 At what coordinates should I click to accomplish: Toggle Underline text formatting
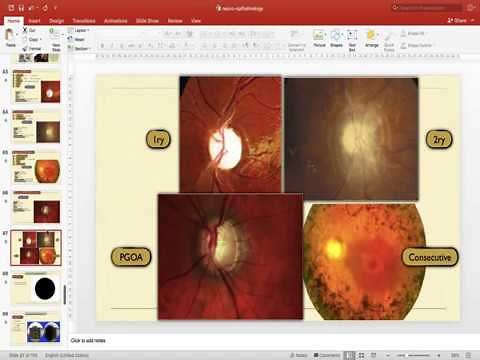[121, 45]
